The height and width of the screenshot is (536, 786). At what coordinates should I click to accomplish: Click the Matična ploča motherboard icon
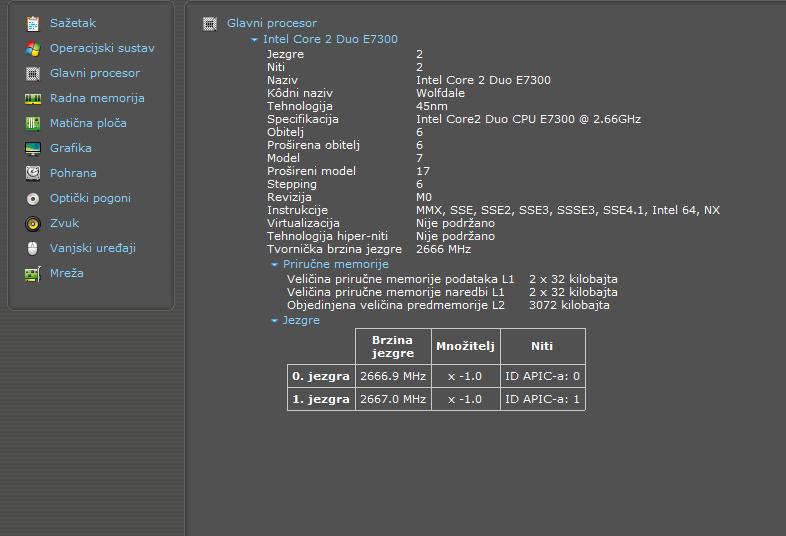point(32,123)
